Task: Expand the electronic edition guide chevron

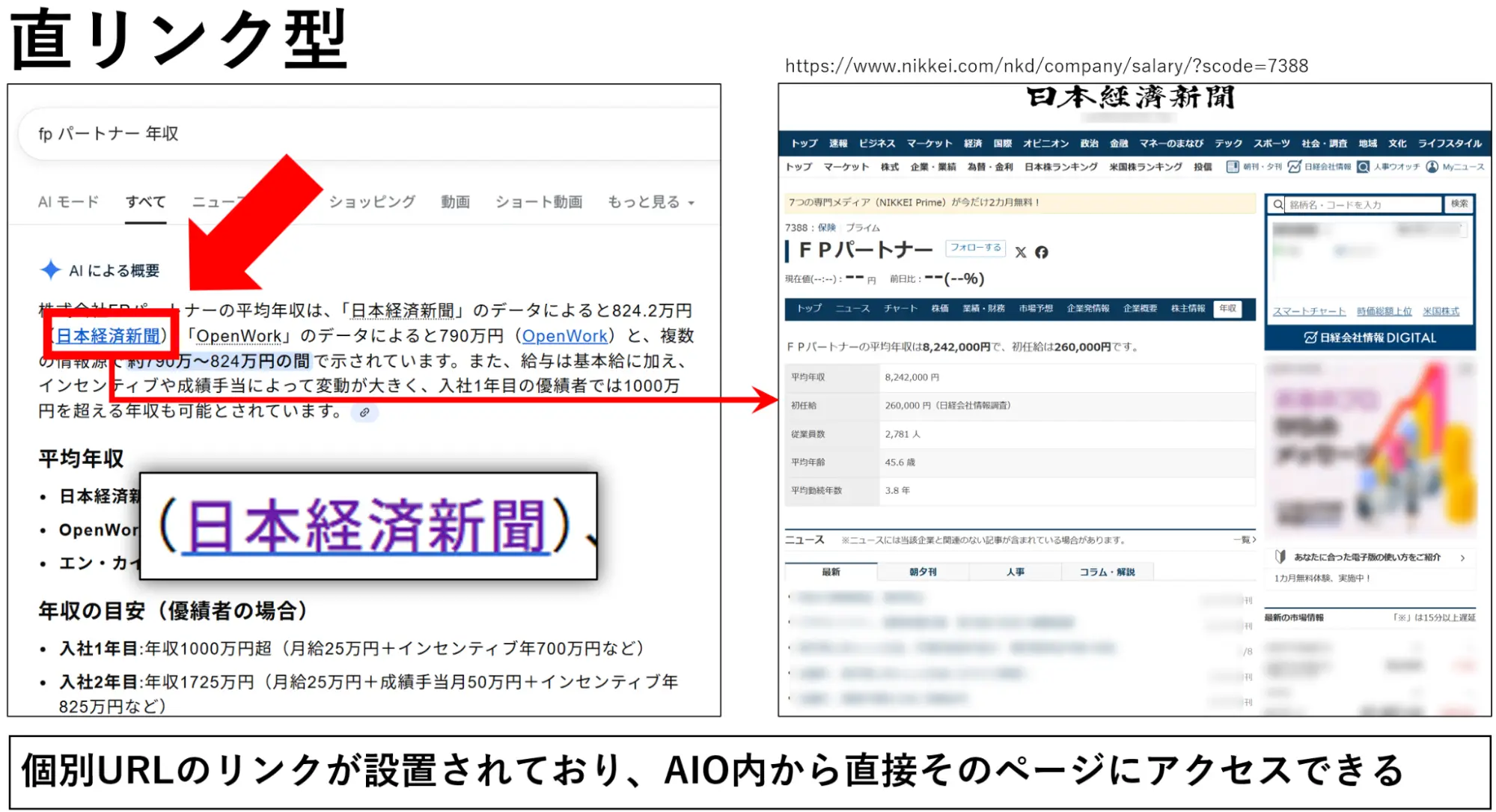Action: click(1462, 558)
